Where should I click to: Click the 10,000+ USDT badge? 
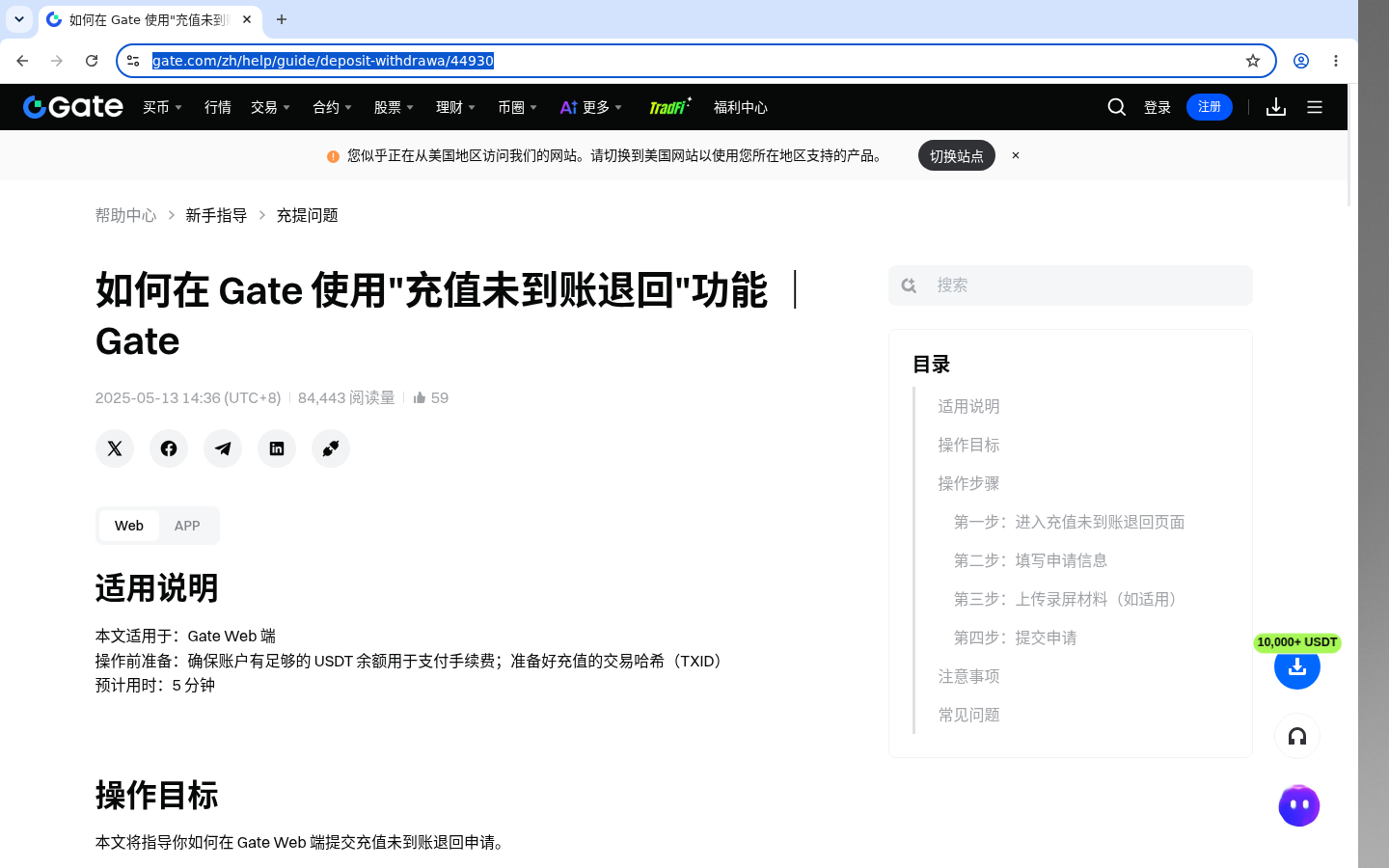1297,642
